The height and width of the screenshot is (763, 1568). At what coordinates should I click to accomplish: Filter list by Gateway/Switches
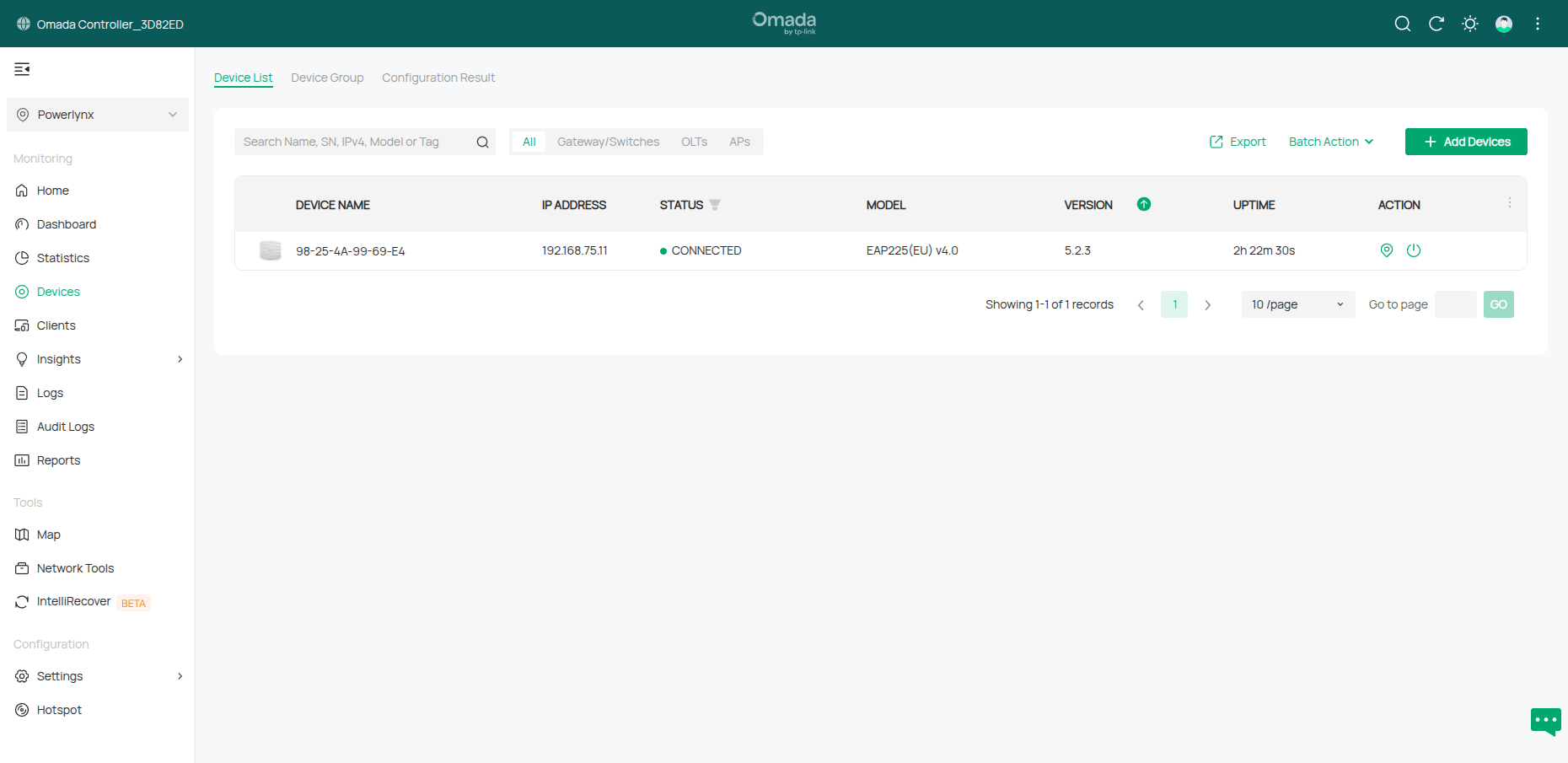coord(609,142)
